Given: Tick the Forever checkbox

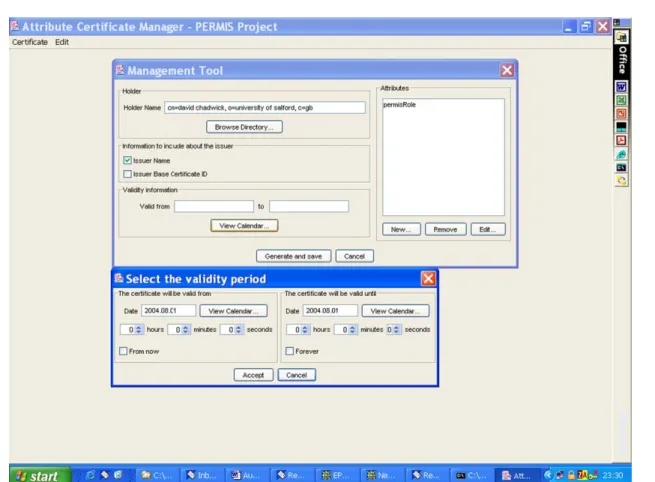Looking at the screenshot, I should (x=289, y=351).
